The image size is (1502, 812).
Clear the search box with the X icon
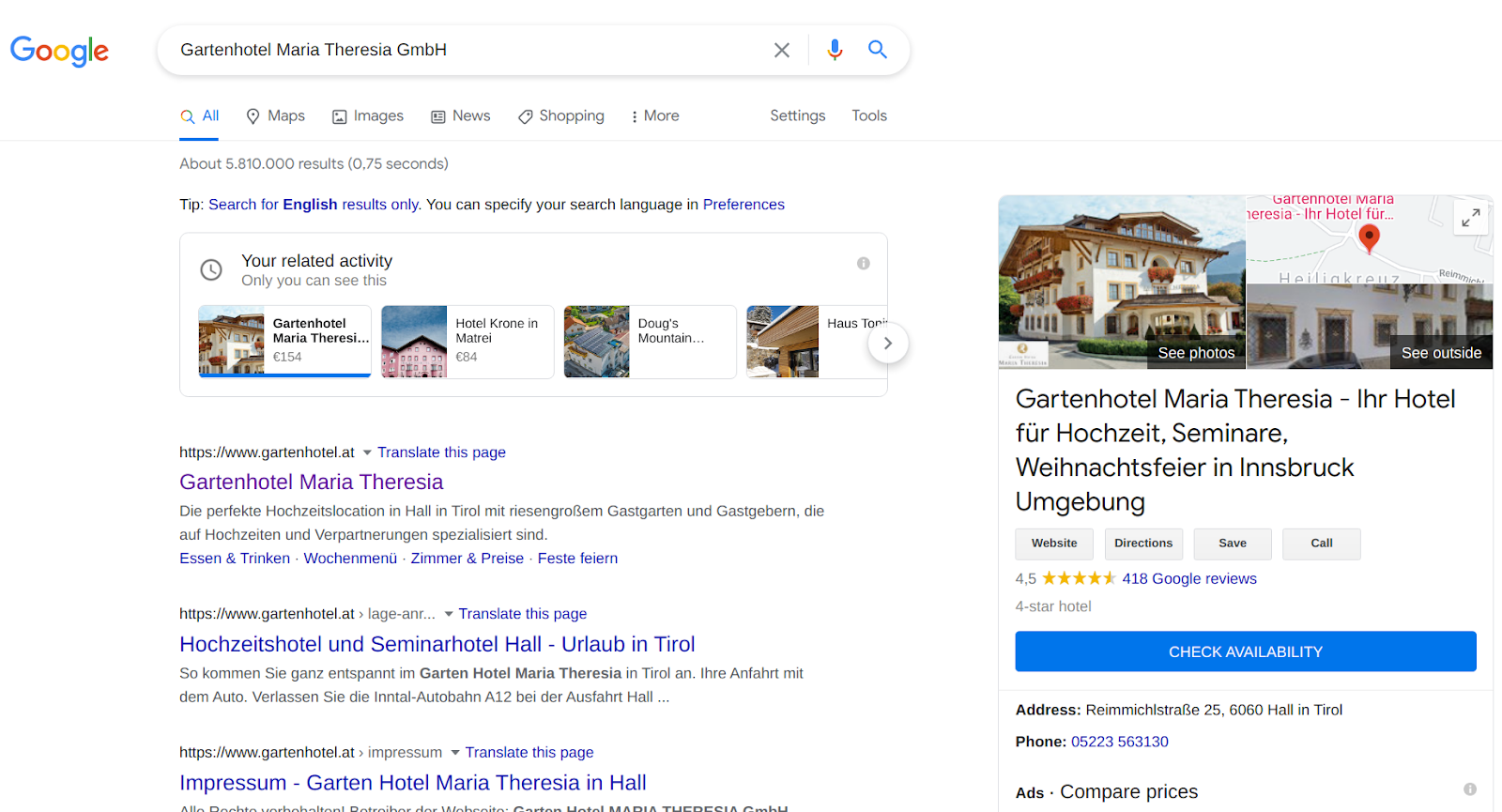[781, 50]
